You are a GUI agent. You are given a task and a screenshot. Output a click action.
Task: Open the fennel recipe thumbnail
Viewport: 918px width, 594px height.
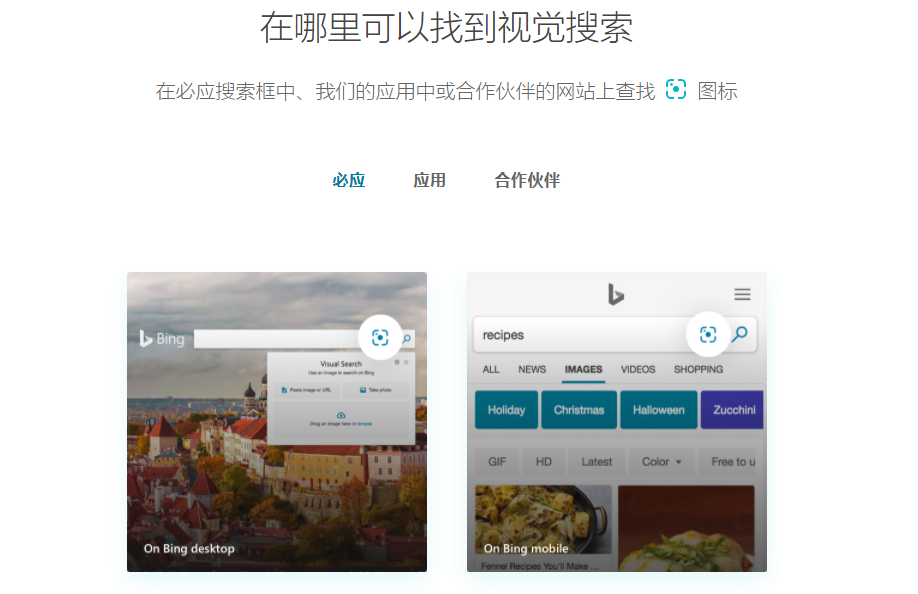click(x=543, y=519)
